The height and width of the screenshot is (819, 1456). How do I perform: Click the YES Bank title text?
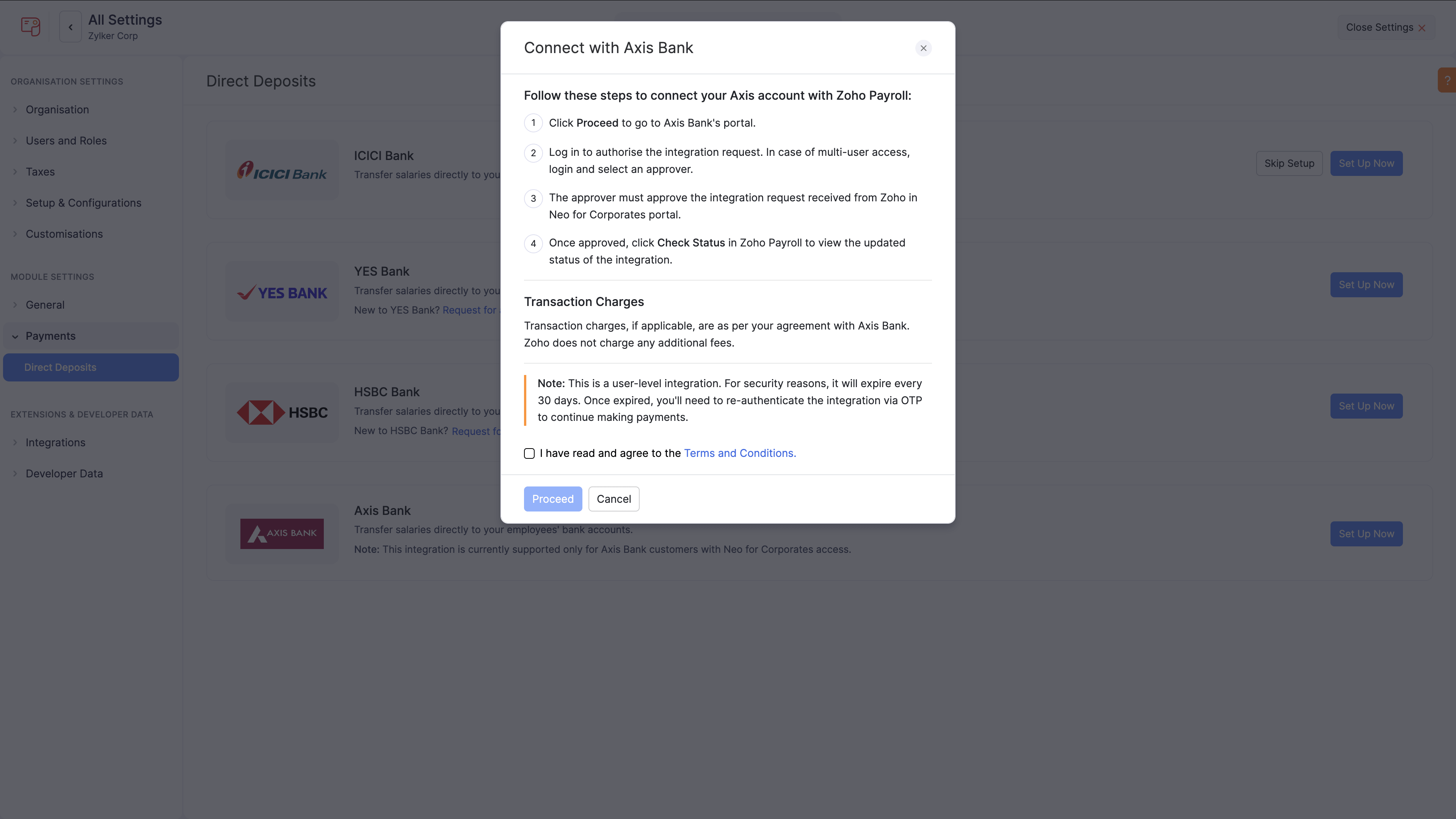point(381,271)
